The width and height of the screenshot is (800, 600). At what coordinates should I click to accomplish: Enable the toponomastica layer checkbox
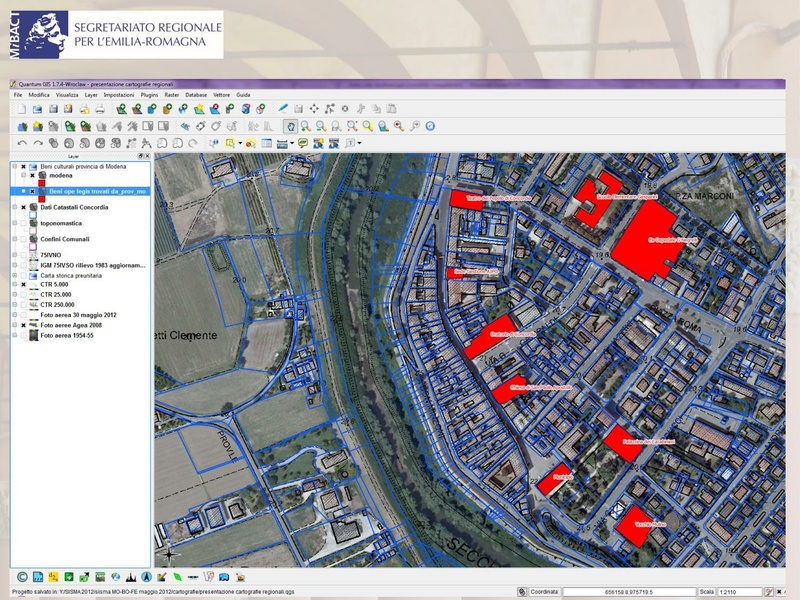click(23, 224)
